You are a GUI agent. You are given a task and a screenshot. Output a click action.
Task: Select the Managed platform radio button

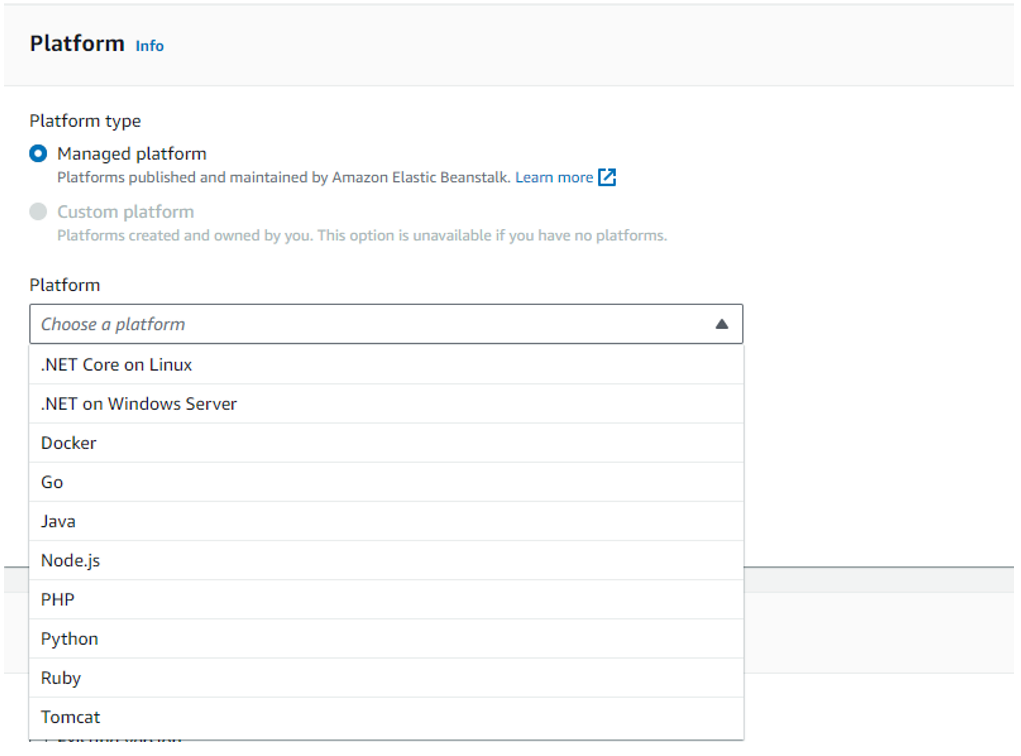point(37,153)
